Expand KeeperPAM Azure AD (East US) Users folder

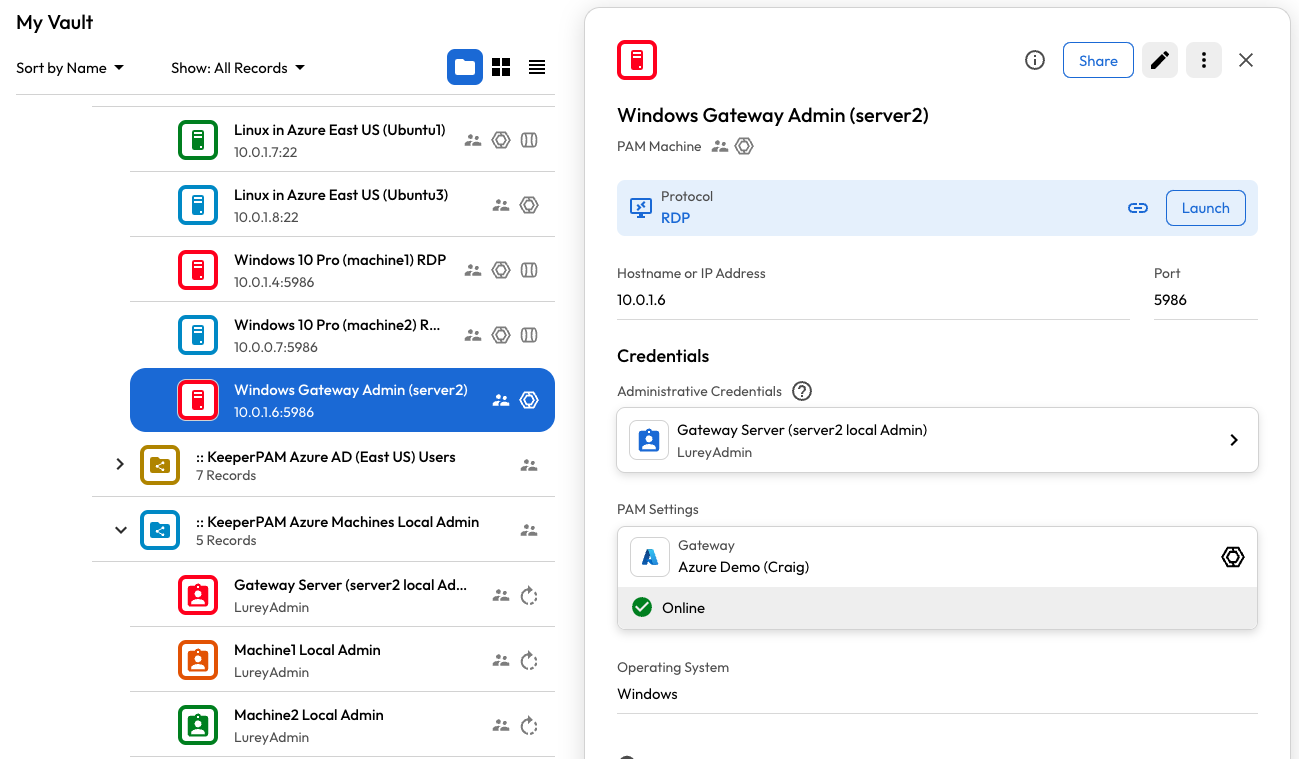tap(120, 464)
